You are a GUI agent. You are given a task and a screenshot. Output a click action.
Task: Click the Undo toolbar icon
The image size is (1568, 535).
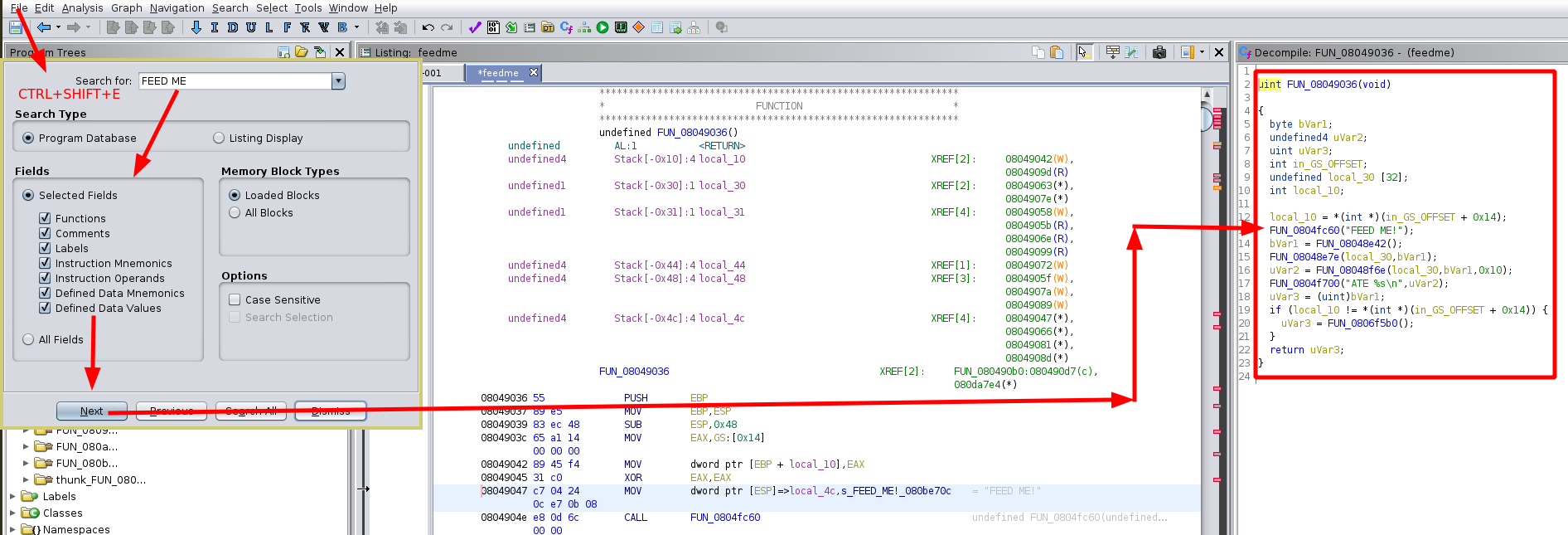[x=428, y=27]
